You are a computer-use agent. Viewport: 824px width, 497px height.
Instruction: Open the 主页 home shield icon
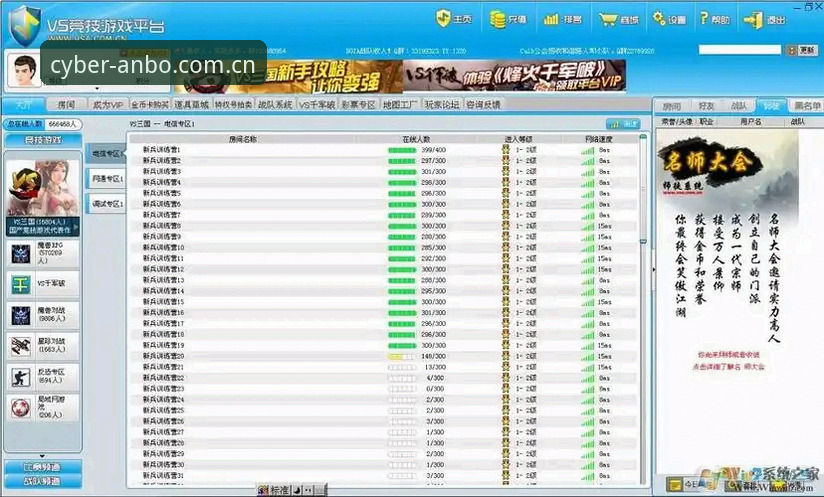(444, 19)
